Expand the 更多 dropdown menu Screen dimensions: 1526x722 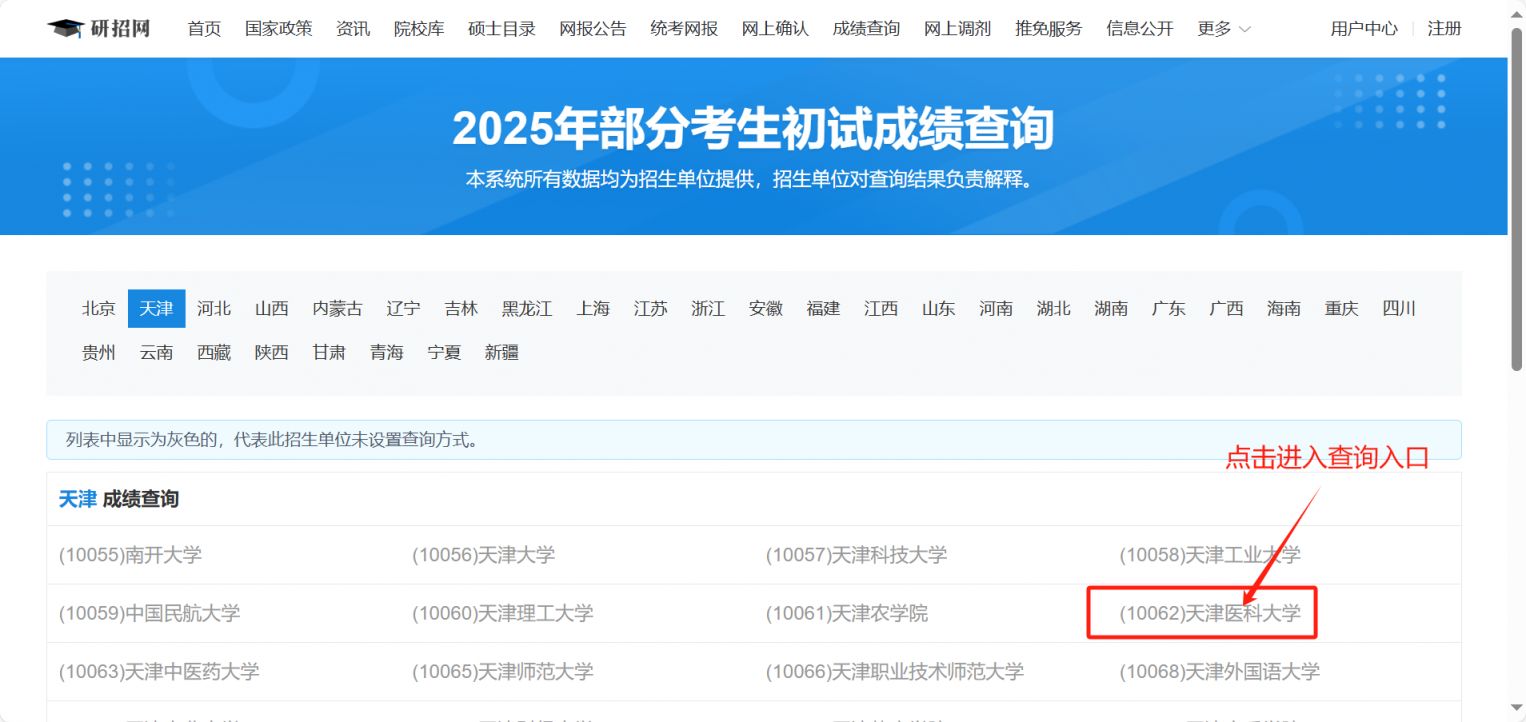pyautogui.click(x=1224, y=29)
